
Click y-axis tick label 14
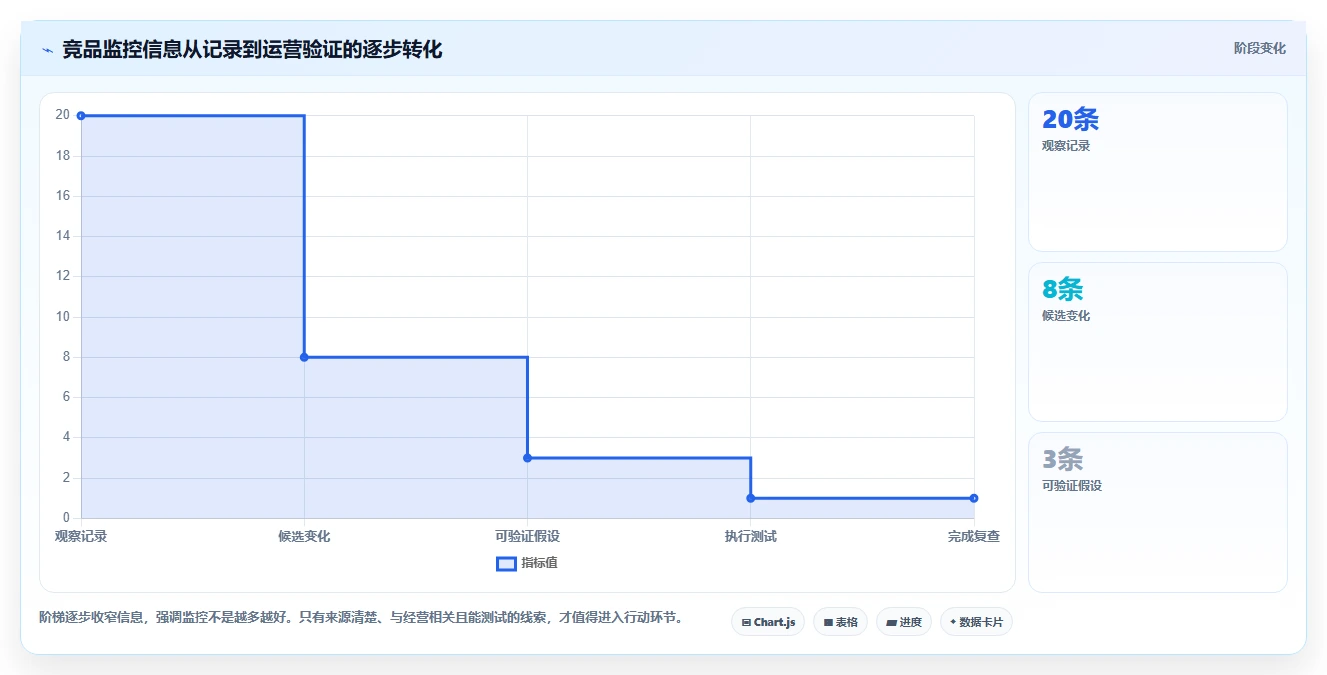[x=63, y=236]
